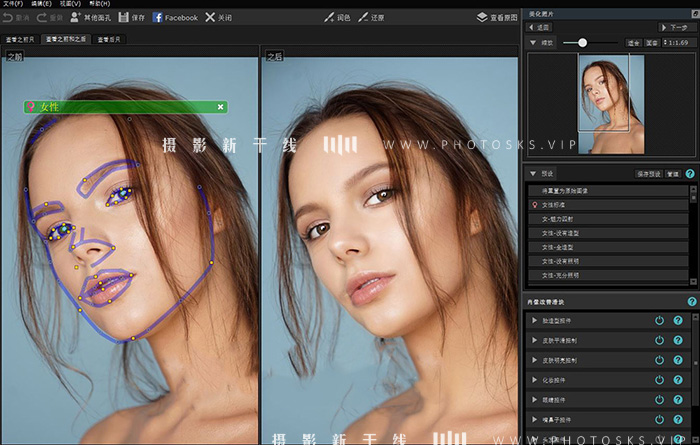Select the touch-up brush with plus icon
This screenshot has width=700, height=445.
coord(329,17)
